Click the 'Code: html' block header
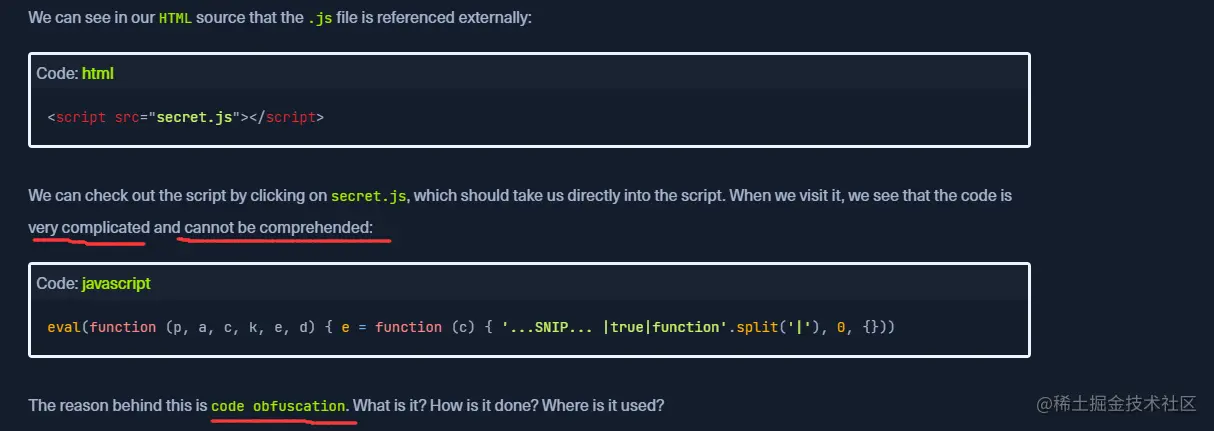The image size is (1214, 431). pos(529,73)
